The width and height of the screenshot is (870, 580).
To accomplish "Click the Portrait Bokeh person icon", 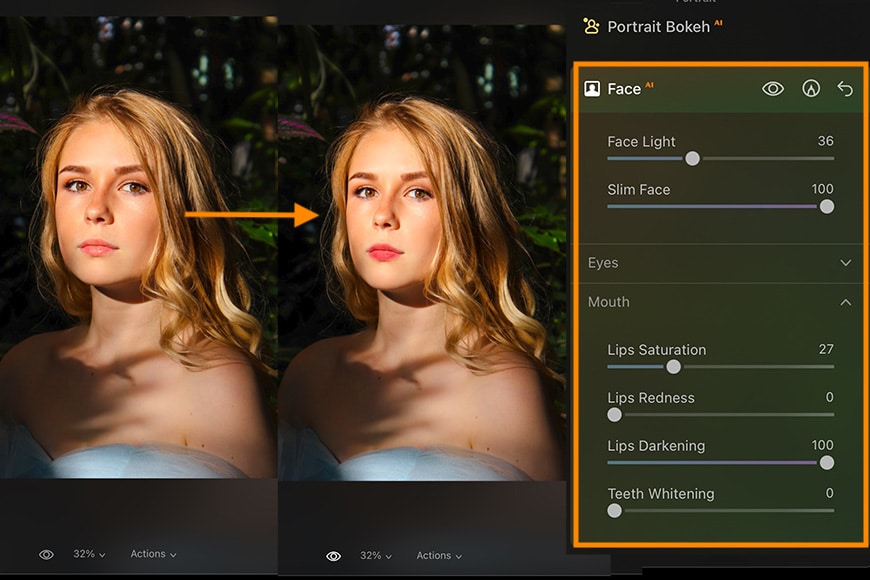I will pyautogui.click(x=591, y=26).
